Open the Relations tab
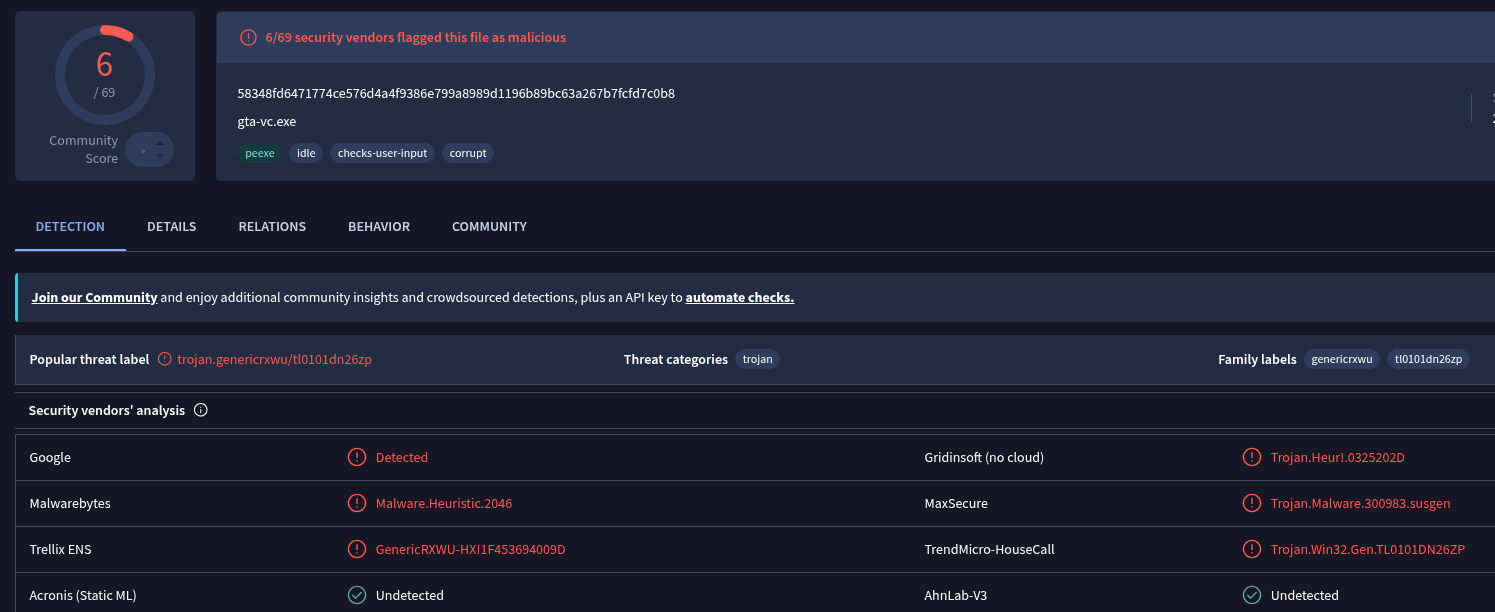This screenshot has width=1495, height=612. 272,227
